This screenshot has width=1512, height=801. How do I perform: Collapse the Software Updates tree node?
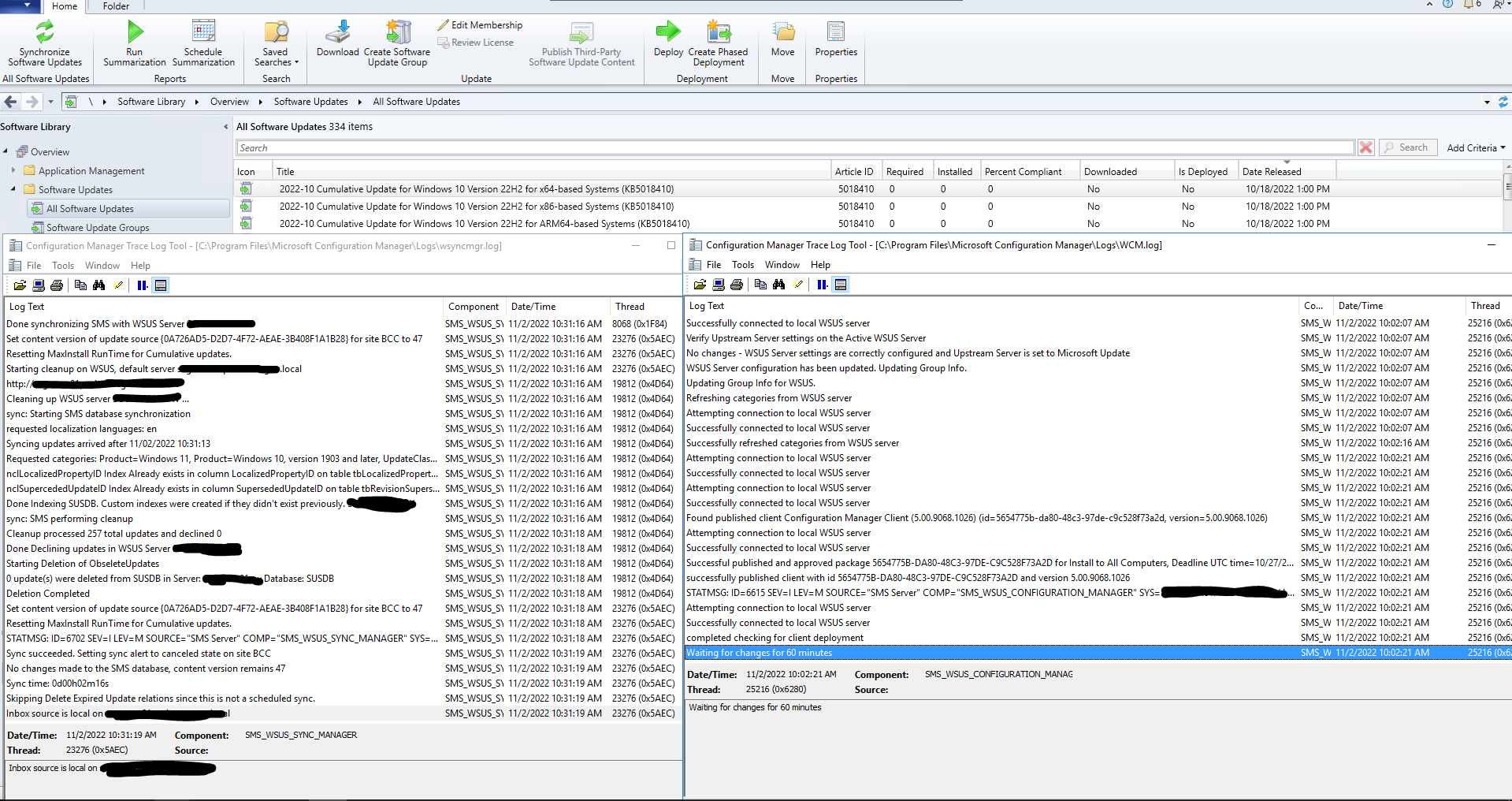(13, 189)
